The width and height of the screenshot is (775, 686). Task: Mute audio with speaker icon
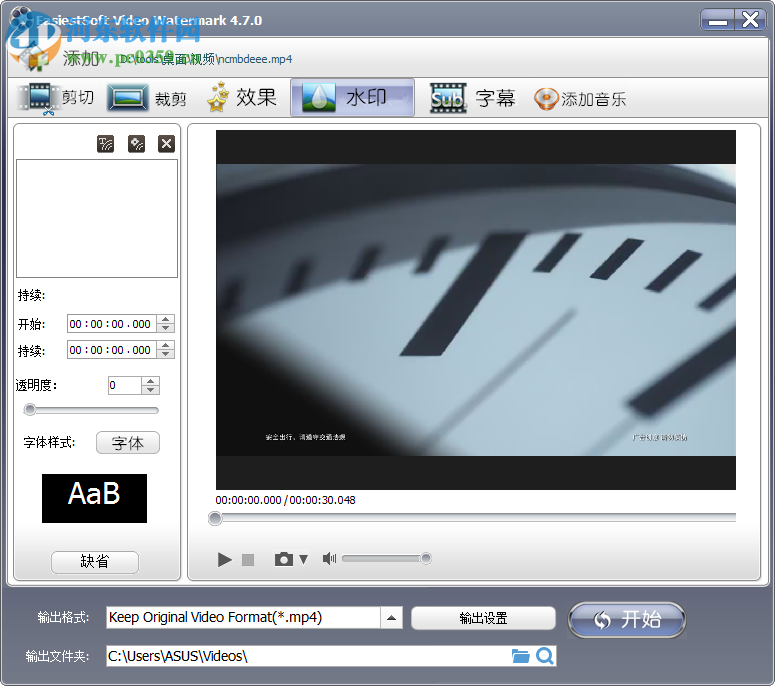(x=329, y=558)
